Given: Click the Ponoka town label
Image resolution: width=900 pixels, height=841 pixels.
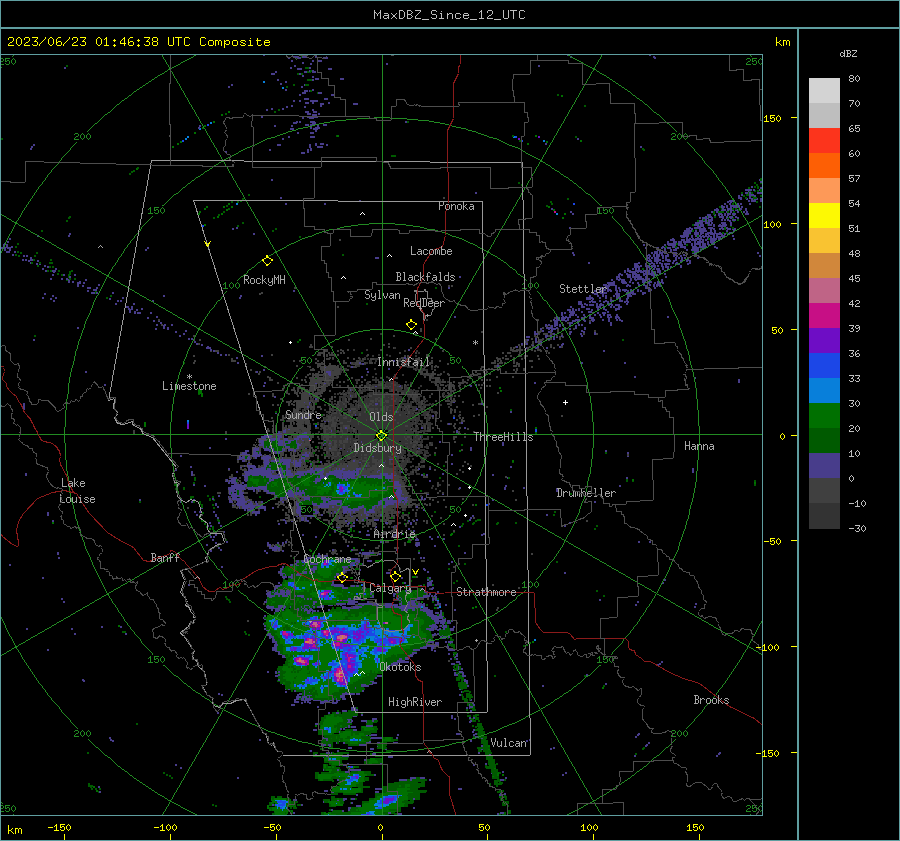Looking at the screenshot, I should click(x=456, y=206).
